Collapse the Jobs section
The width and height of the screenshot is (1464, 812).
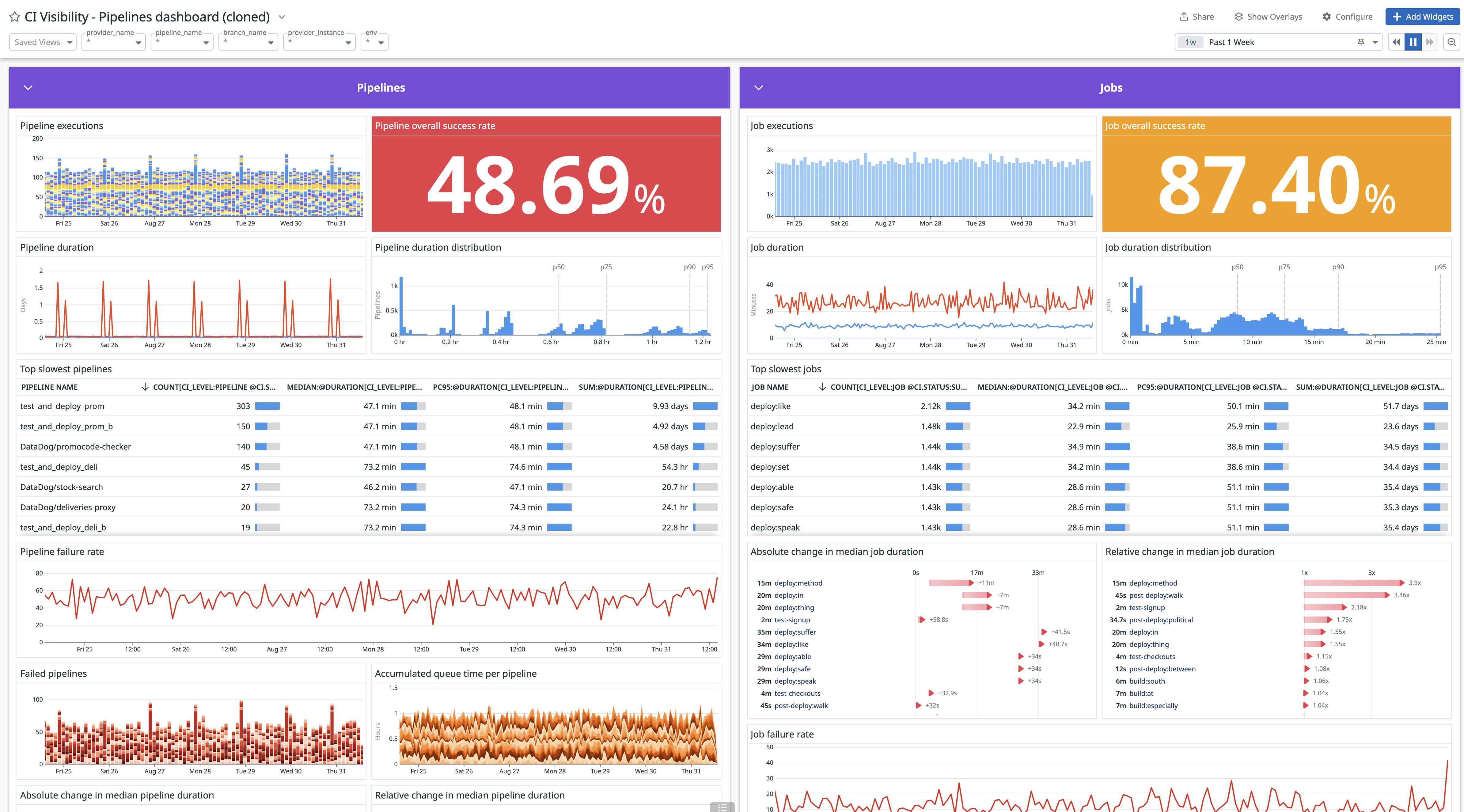(x=758, y=88)
